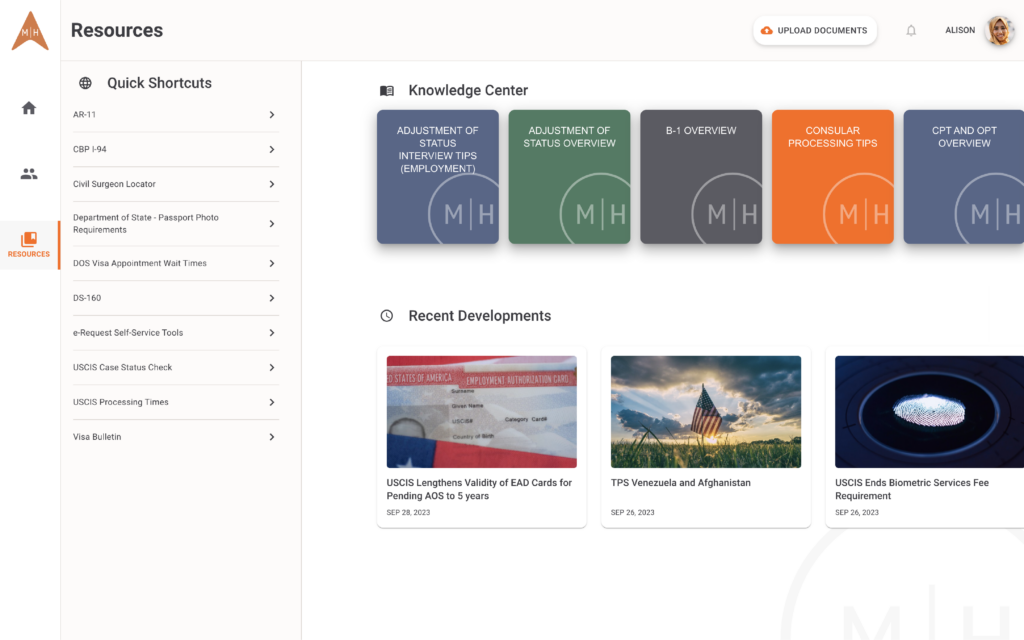The image size is (1024, 640).
Task: Click the SEP 28, 2023 date
Action: tap(408, 513)
